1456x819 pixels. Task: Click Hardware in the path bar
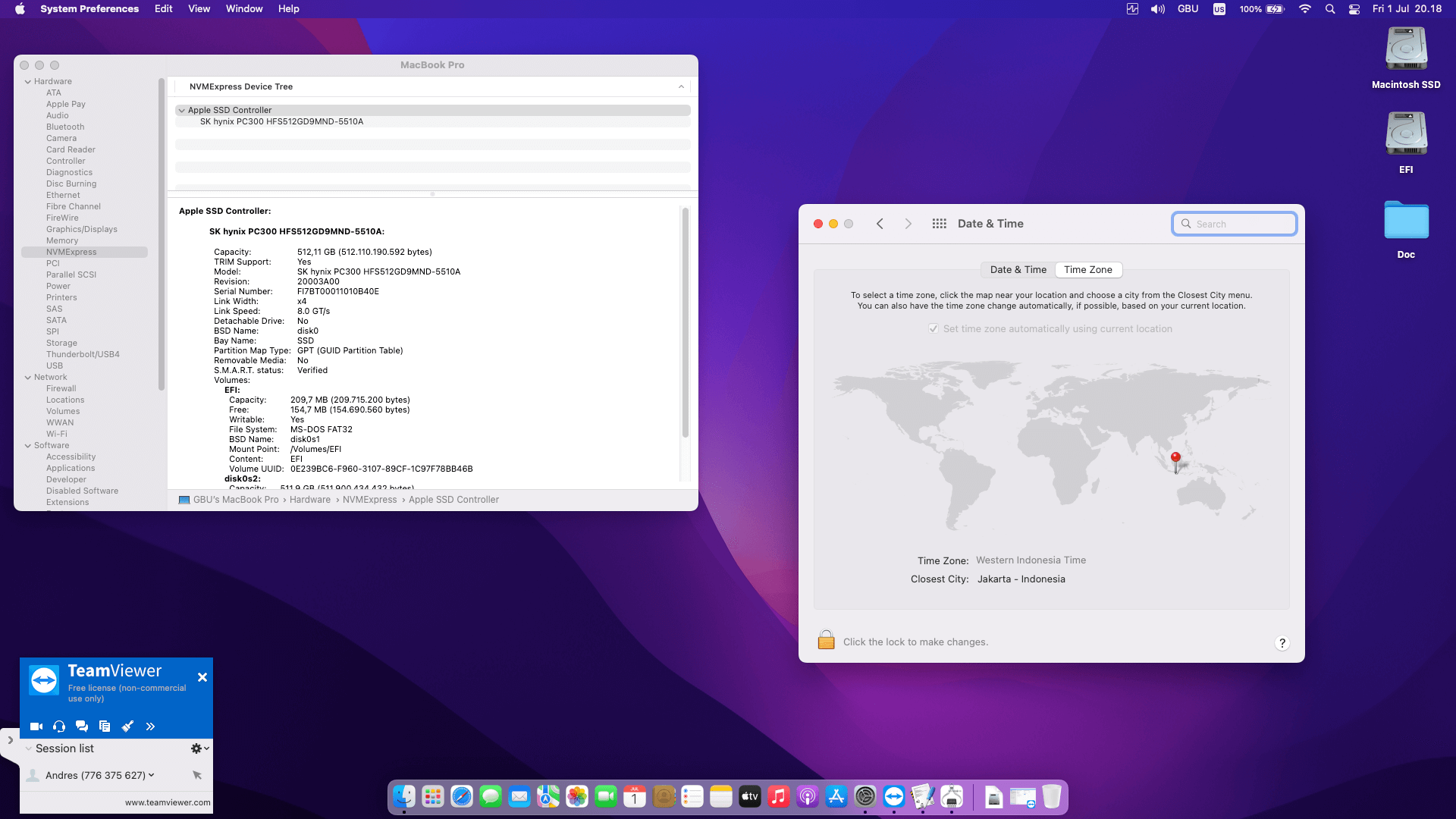click(310, 500)
